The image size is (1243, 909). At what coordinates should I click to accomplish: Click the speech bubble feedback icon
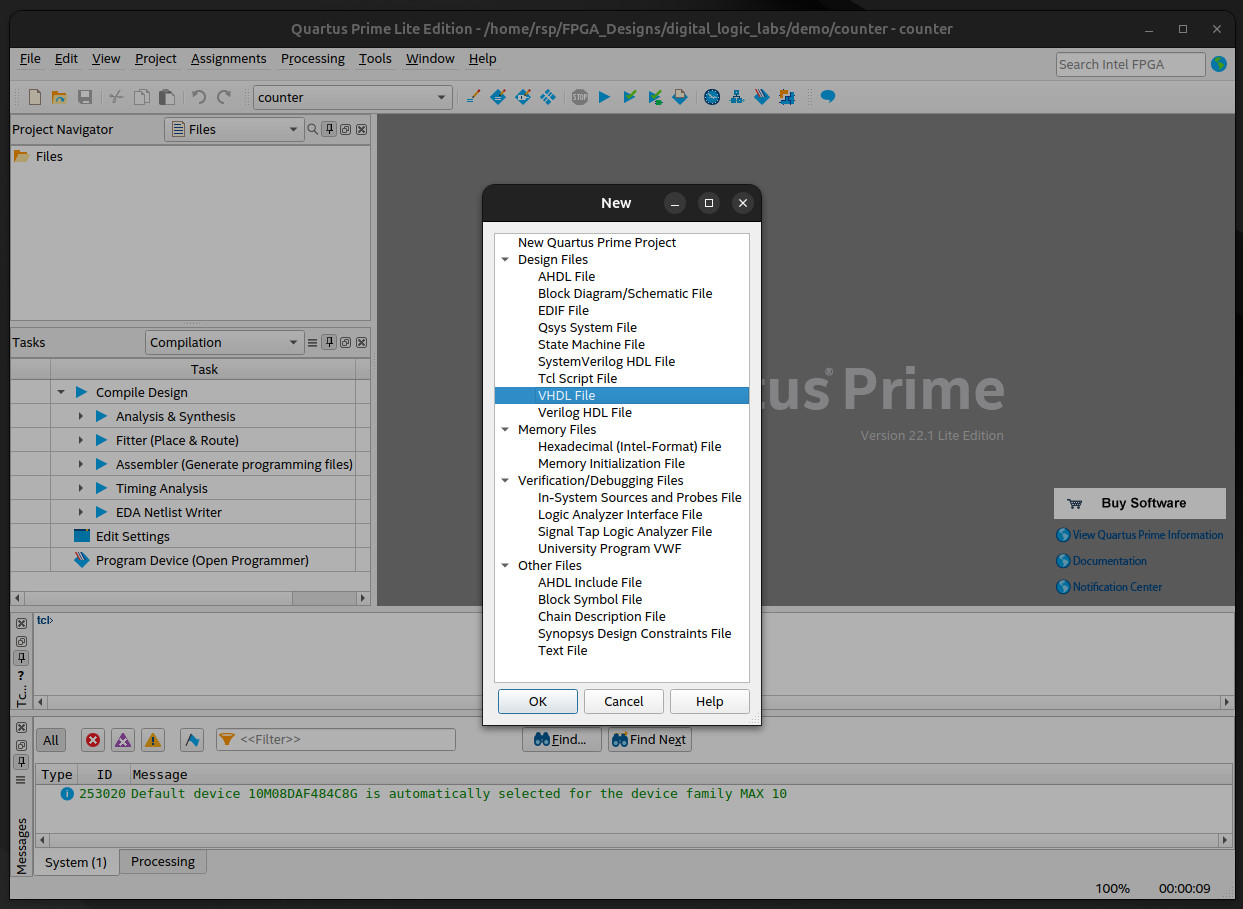click(x=828, y=97)
